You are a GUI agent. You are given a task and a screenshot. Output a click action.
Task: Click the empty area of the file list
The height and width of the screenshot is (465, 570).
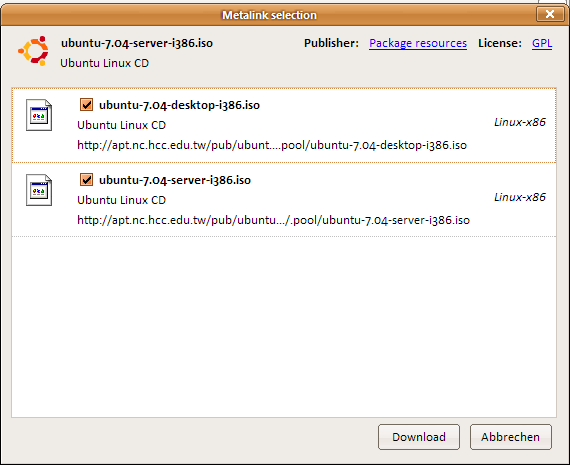[x=284, y=327]
